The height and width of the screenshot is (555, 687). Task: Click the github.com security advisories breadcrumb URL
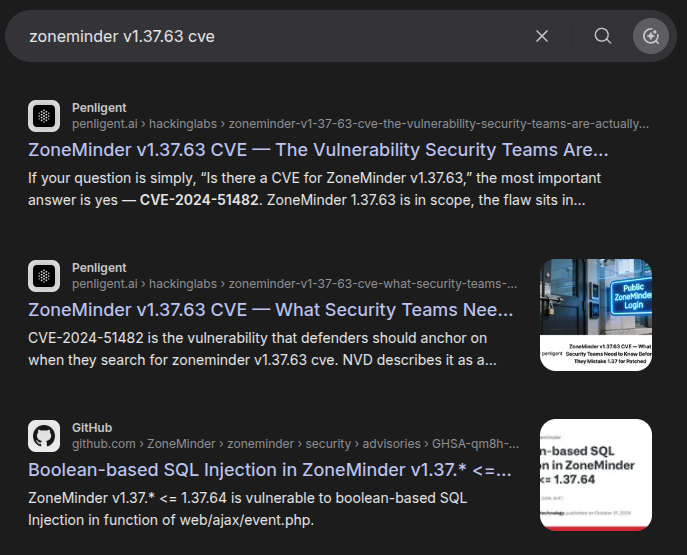pyautogui.click(x=295, y=444)
